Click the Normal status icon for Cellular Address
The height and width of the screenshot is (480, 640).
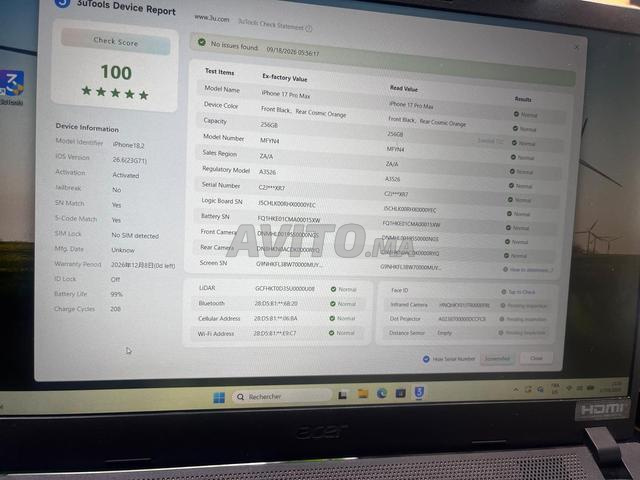point(332,318)
